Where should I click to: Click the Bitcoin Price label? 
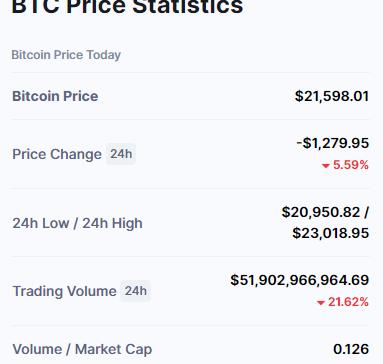(55, 96)
